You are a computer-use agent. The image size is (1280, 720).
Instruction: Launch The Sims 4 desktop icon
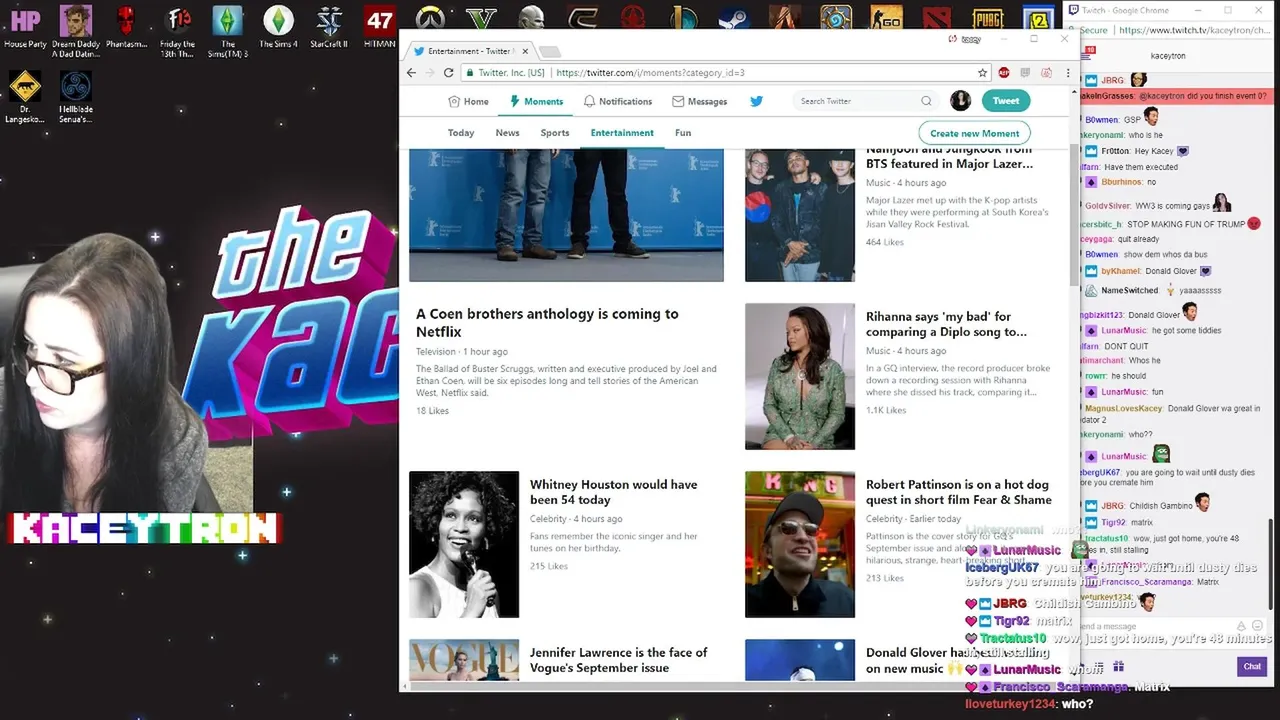coord(278,28)
